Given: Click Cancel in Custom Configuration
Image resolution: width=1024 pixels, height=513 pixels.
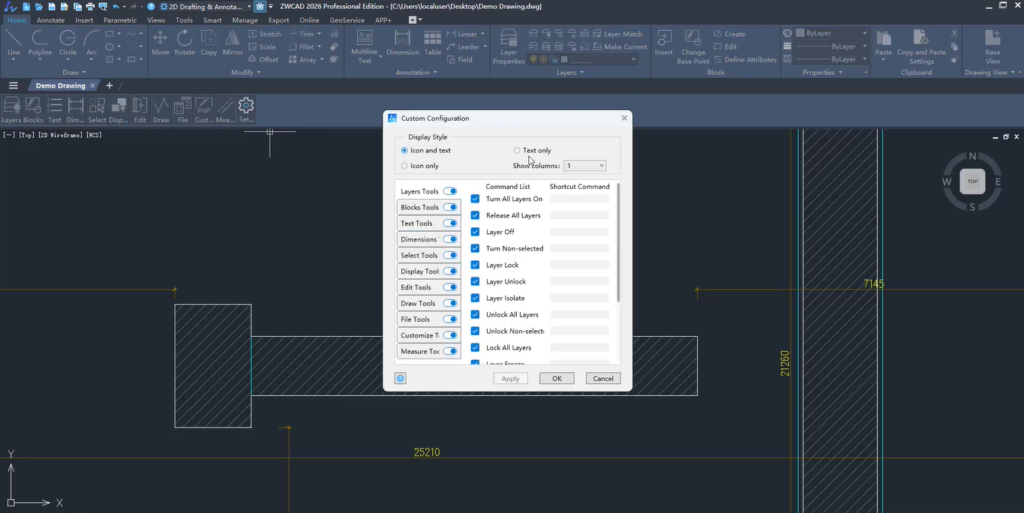Looking at the screenshot, I should [x=603, y=379].
